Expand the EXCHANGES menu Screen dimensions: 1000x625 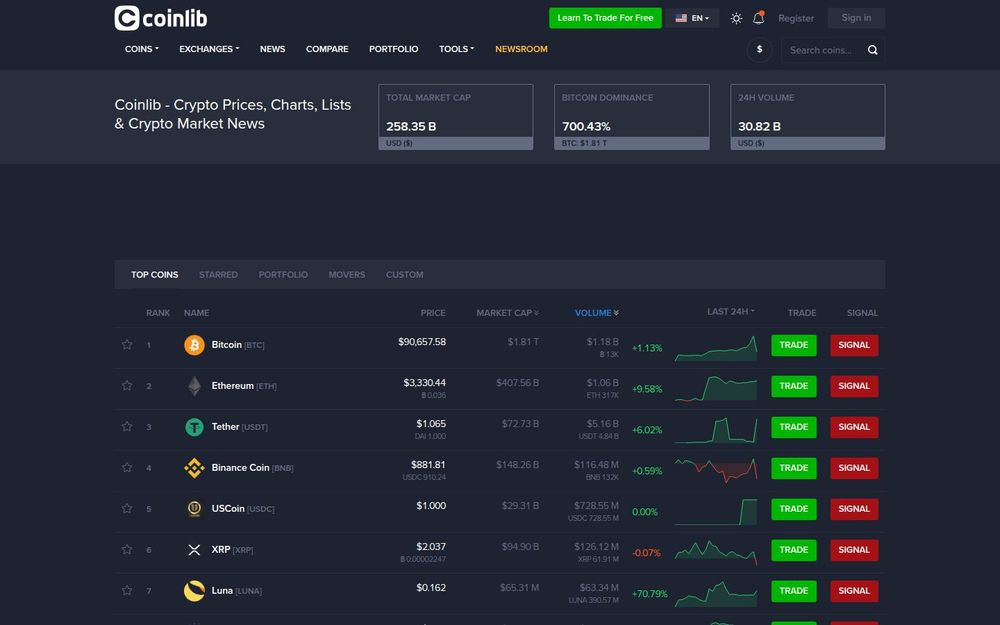(209, 49)
